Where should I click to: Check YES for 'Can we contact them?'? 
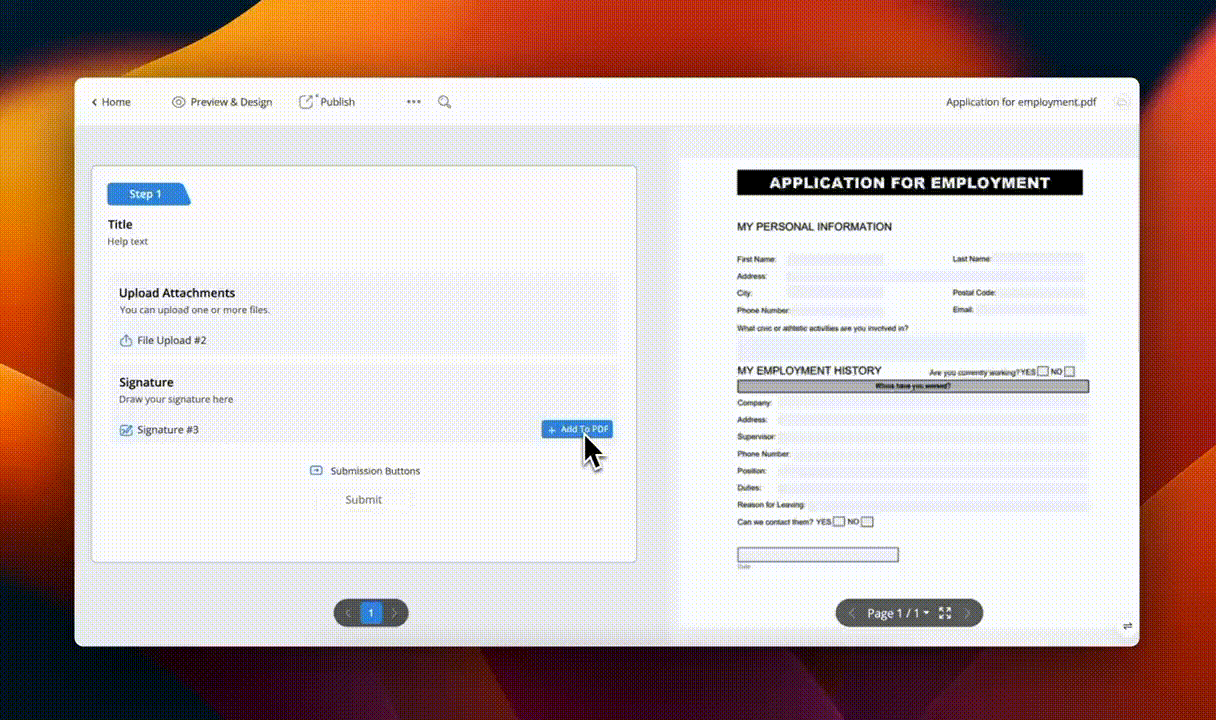[x=839, y=522]
